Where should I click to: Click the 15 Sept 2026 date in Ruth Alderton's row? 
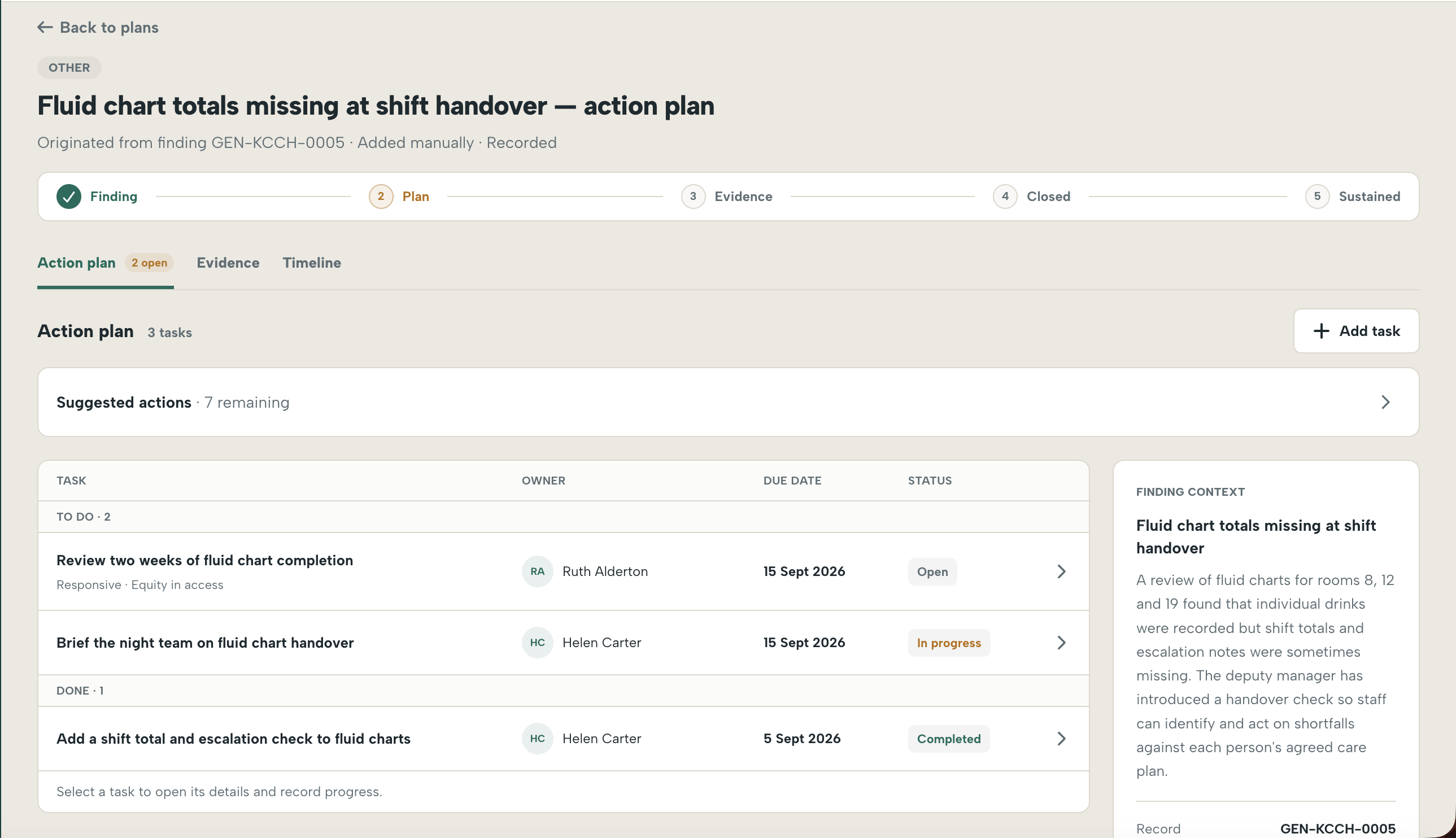click(804, 571)
